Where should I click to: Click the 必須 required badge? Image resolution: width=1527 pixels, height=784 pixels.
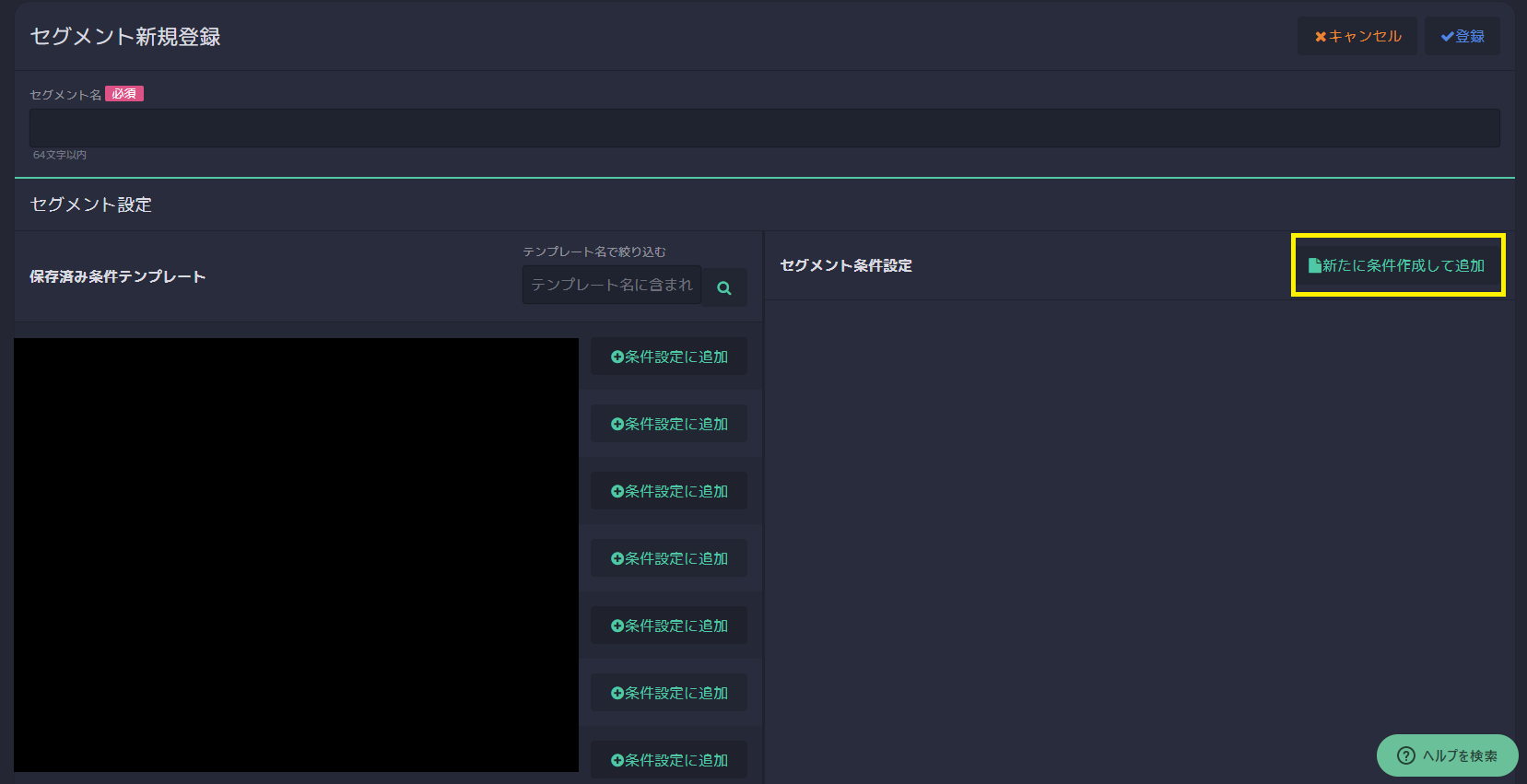point(124,94)
